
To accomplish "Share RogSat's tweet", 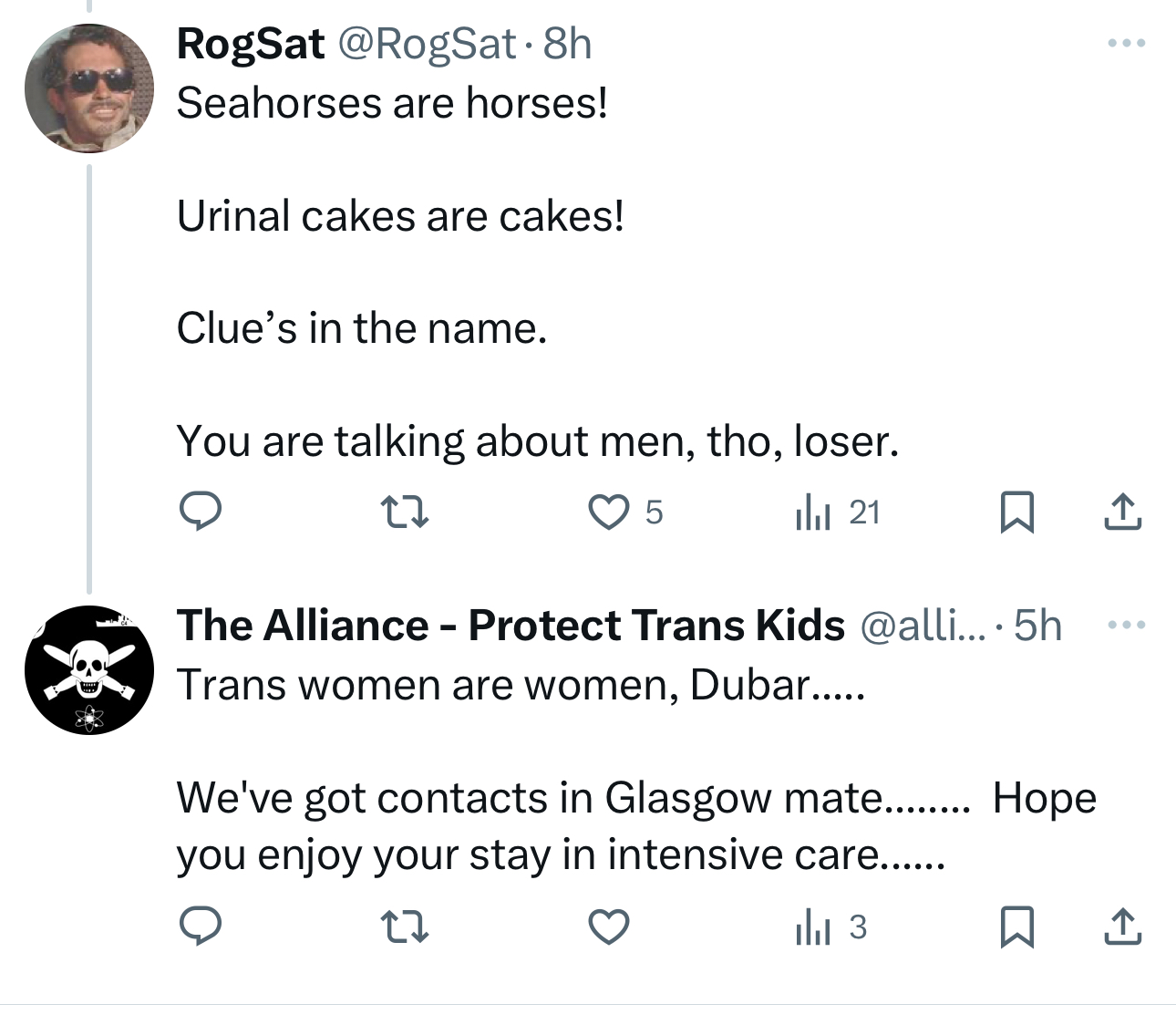I will 1122,512.
